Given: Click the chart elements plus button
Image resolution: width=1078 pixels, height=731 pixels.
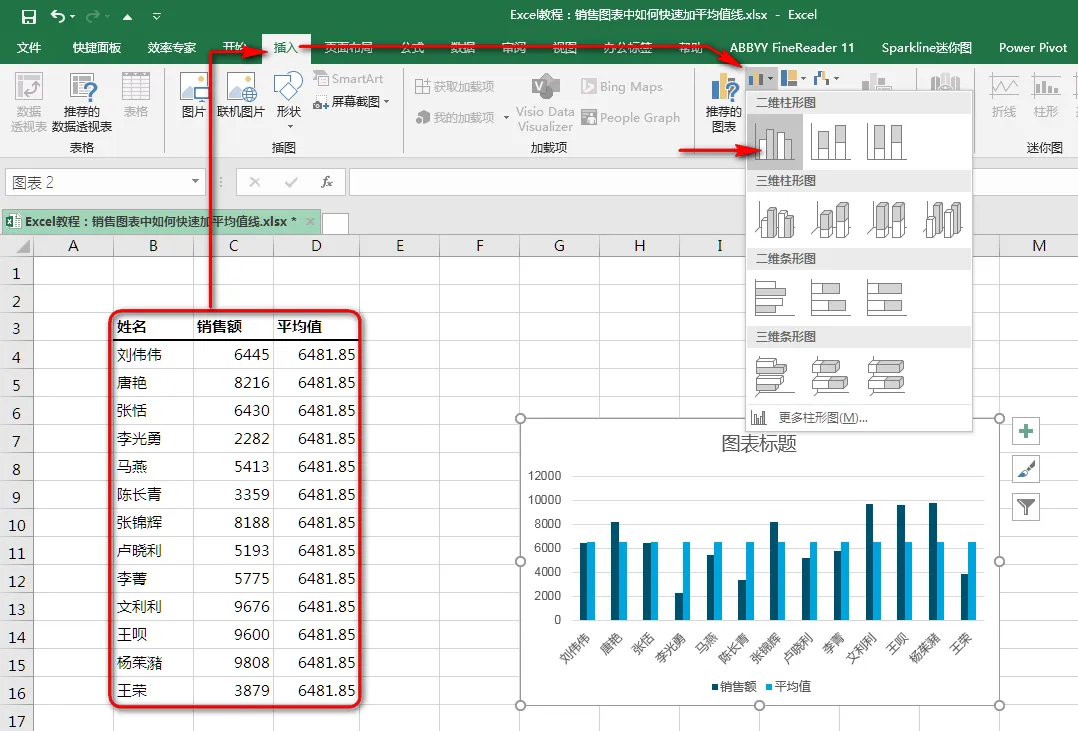Looking at the screenshot, I should (1026, 431).
